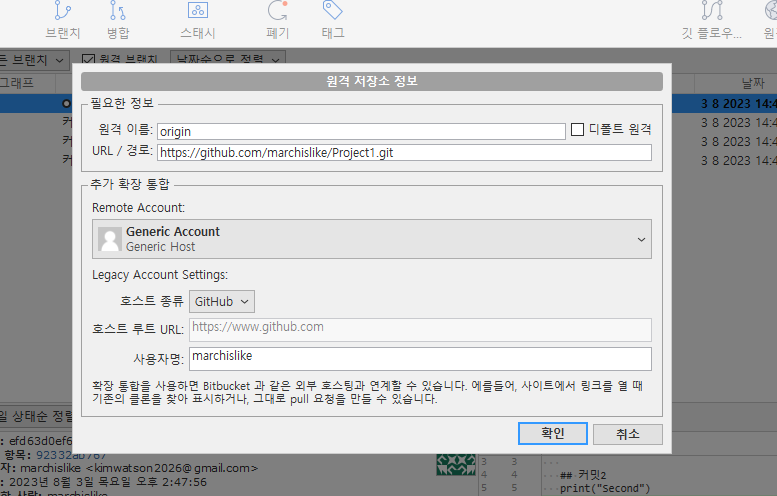
Task: Click the 폐기 (Discard) toolbar icon
Action: 278,20
